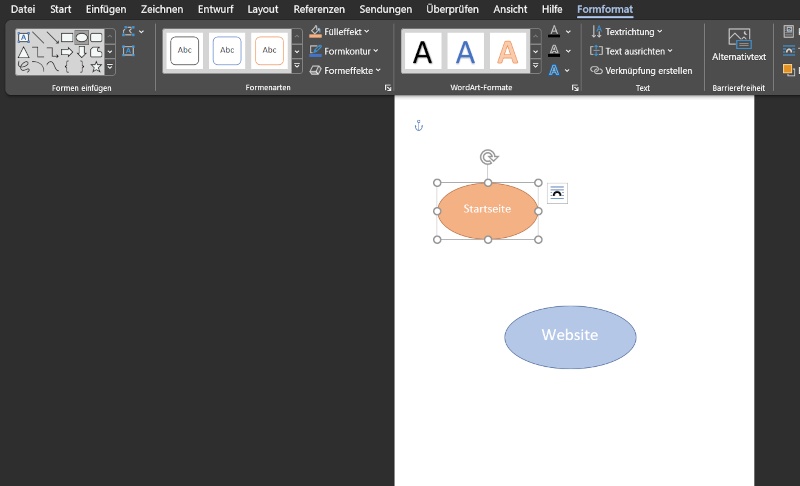800x486 pixels.
Task: Apply the black A WordArt style
Action: [x=422, y=51]
